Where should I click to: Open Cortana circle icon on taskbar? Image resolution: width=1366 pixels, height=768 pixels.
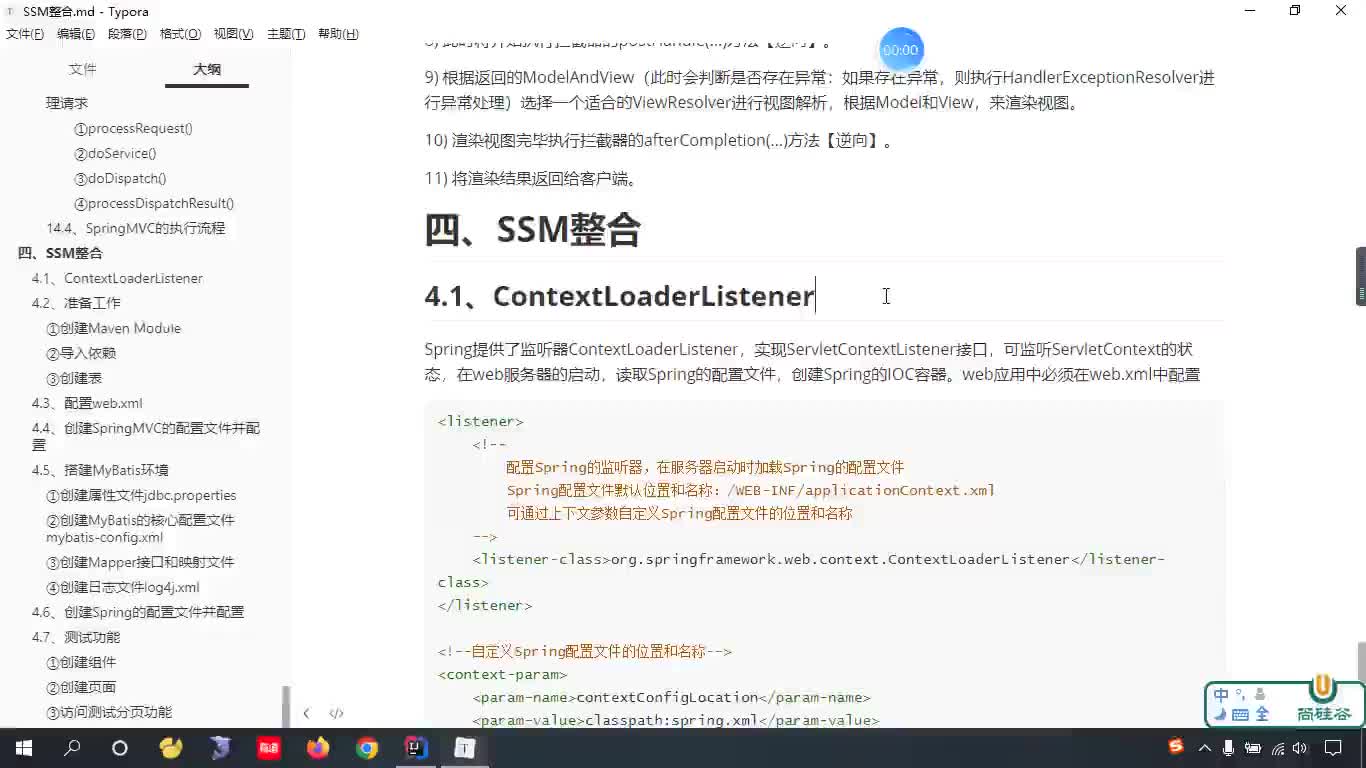tap(120, 748)
